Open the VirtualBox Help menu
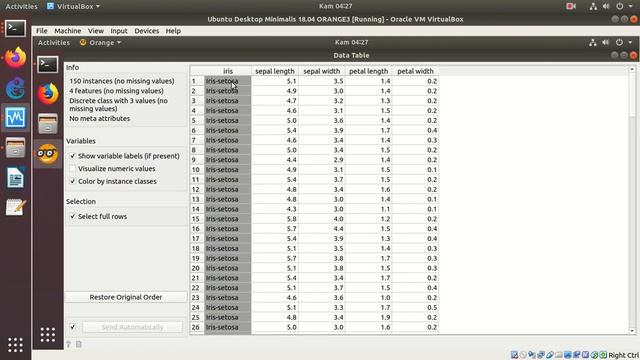Image resolution: width=640 pixels, height=360 pixels. coord(173,31)
